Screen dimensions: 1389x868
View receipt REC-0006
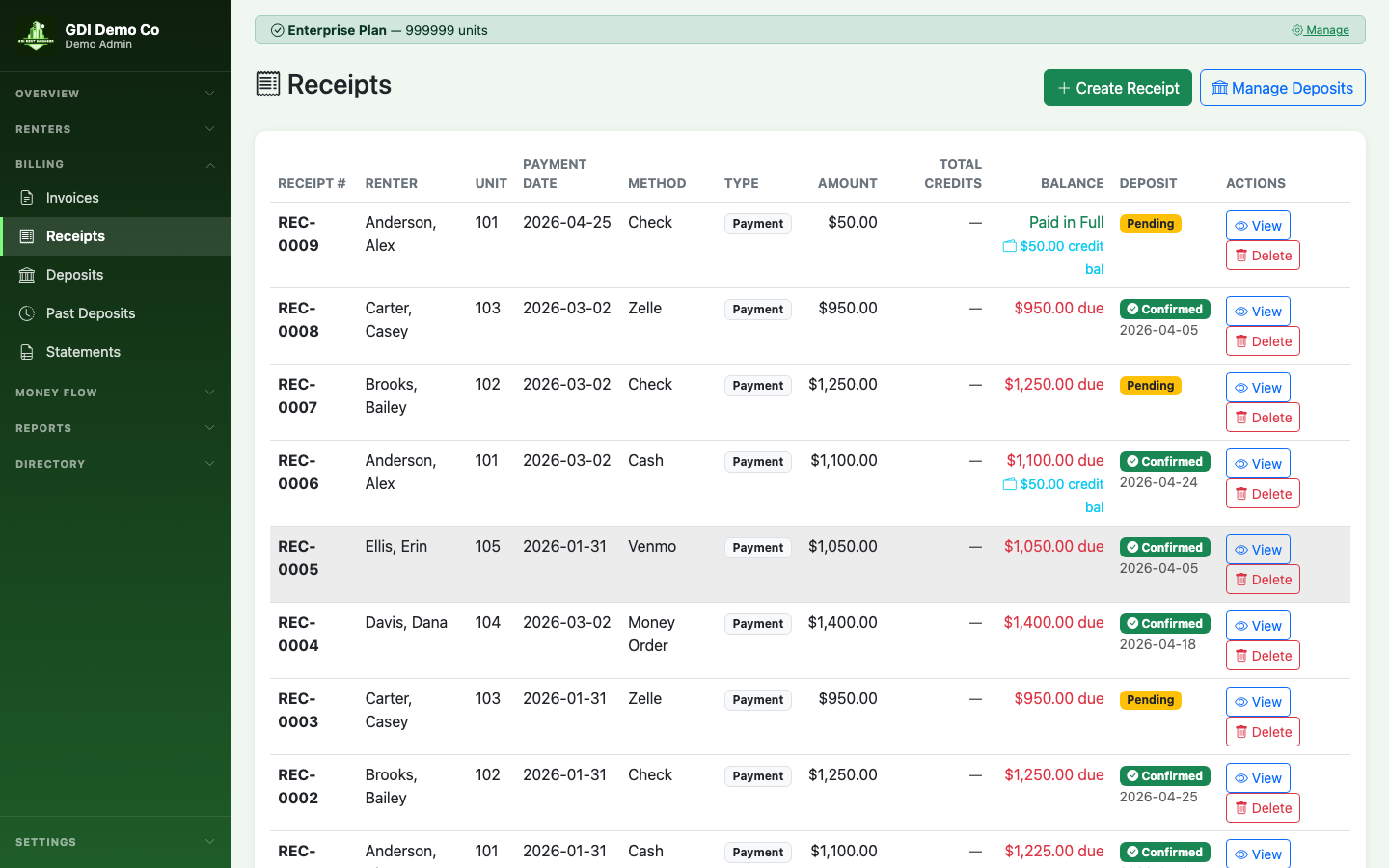(1258, 464)
